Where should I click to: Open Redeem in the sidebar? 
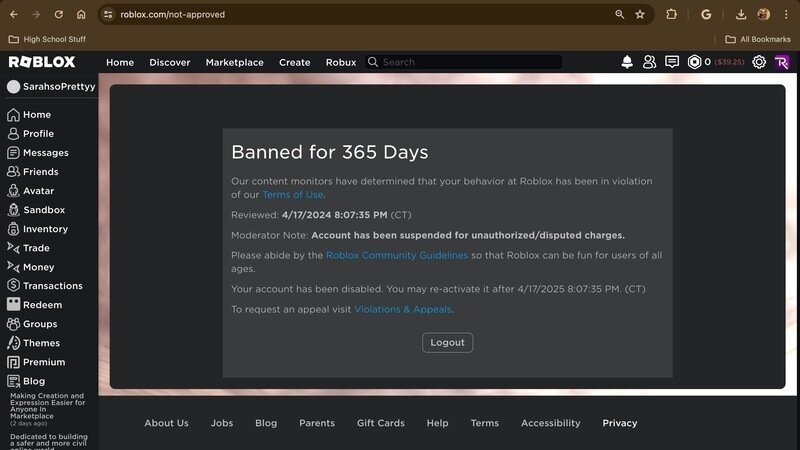point(35,305)
